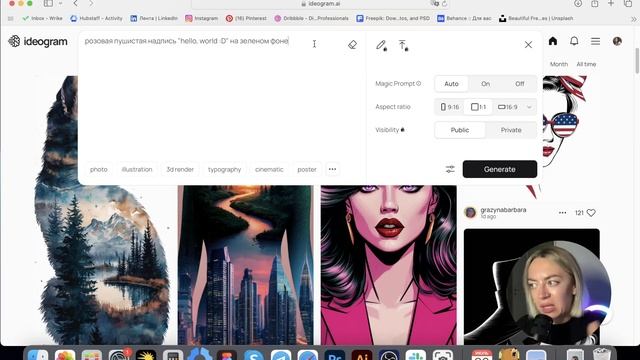Select 1:1 aspect ratio

tap(478, 107)
